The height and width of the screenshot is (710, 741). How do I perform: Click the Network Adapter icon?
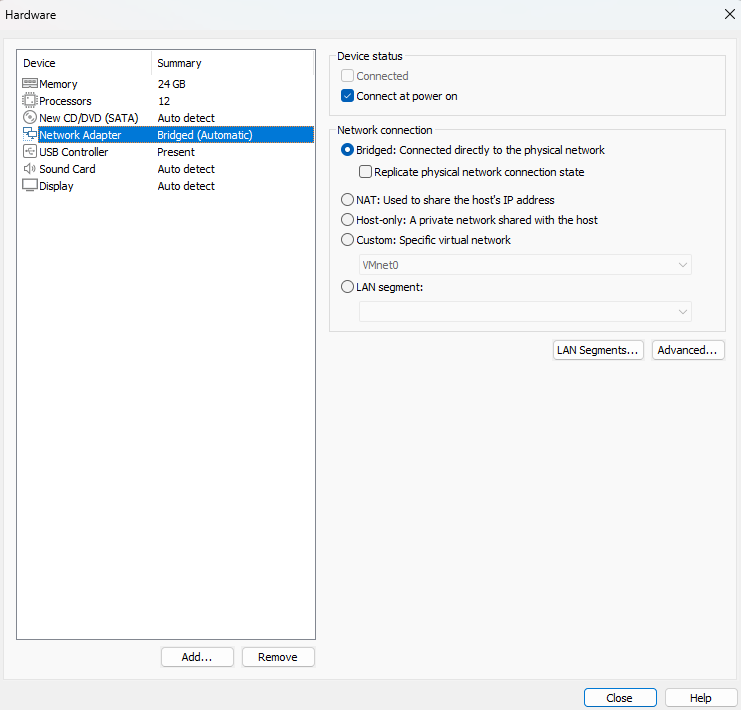click(x=30, y=134)
